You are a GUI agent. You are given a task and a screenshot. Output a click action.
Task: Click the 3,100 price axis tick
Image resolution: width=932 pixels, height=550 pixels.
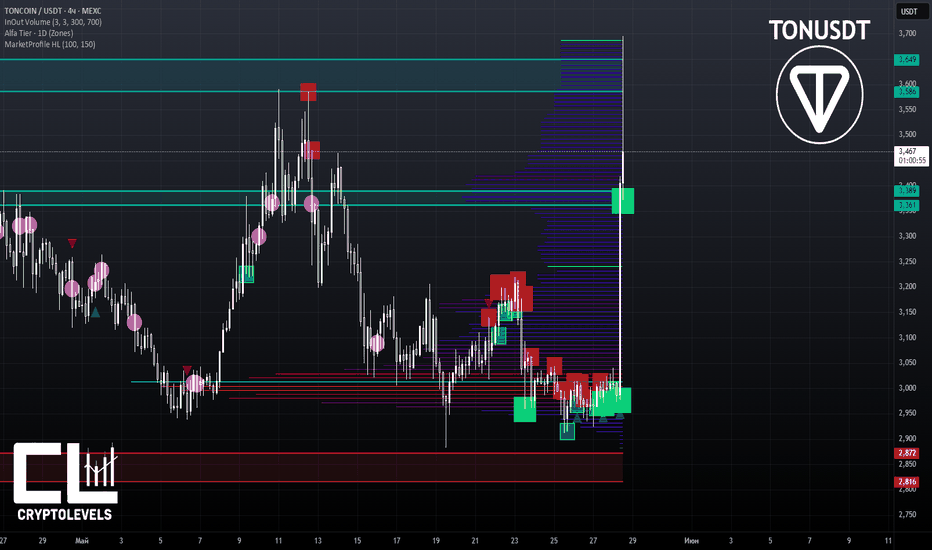click(x=907, y=337)
